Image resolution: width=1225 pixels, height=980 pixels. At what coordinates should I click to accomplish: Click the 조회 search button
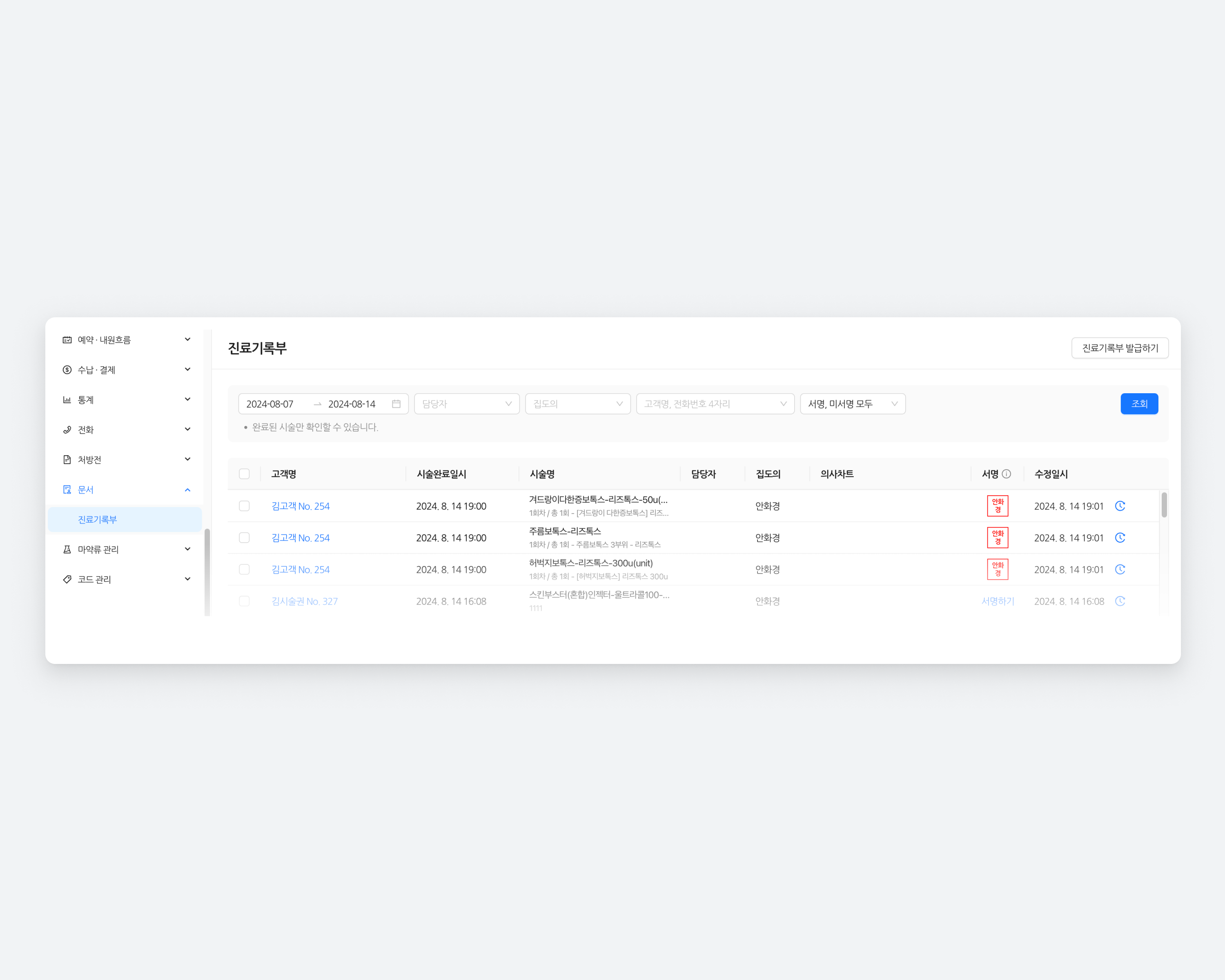click(x=1139, y=404)
